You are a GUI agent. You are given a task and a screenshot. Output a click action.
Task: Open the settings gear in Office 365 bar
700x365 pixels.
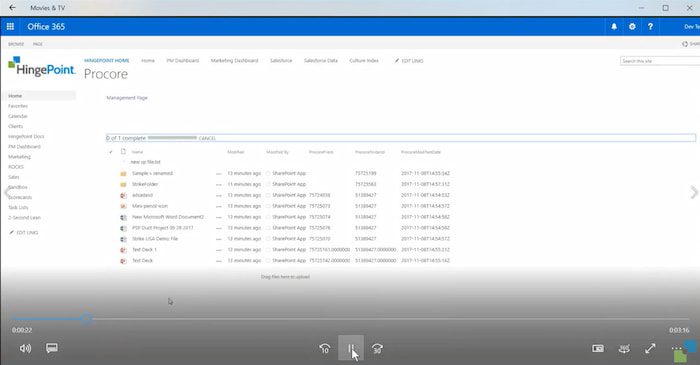[x=632, y=27]
